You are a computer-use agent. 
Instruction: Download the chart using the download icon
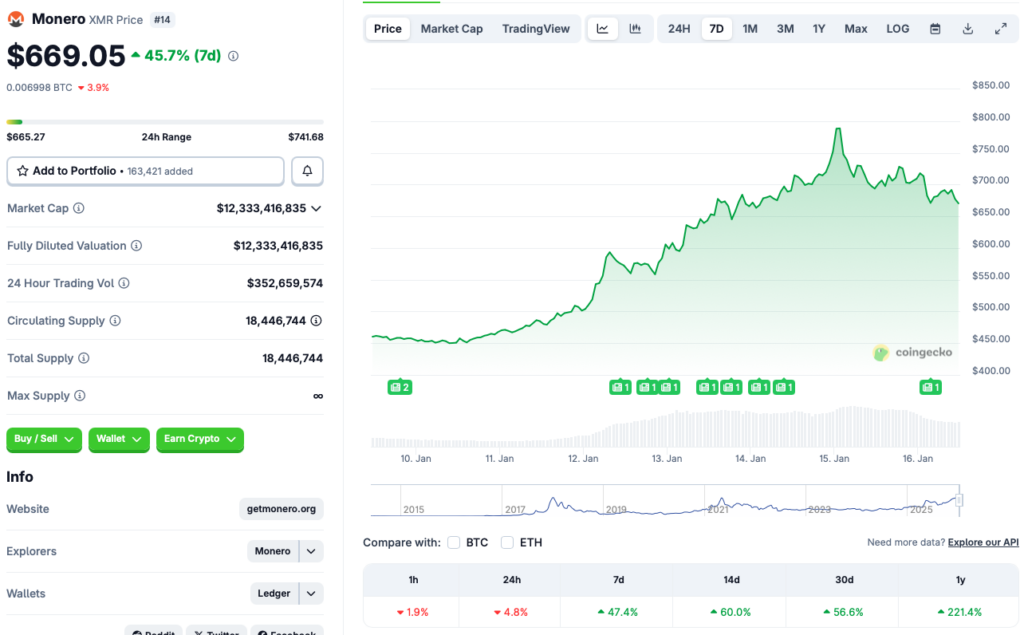pyautogui.click(x=967, y=28)
